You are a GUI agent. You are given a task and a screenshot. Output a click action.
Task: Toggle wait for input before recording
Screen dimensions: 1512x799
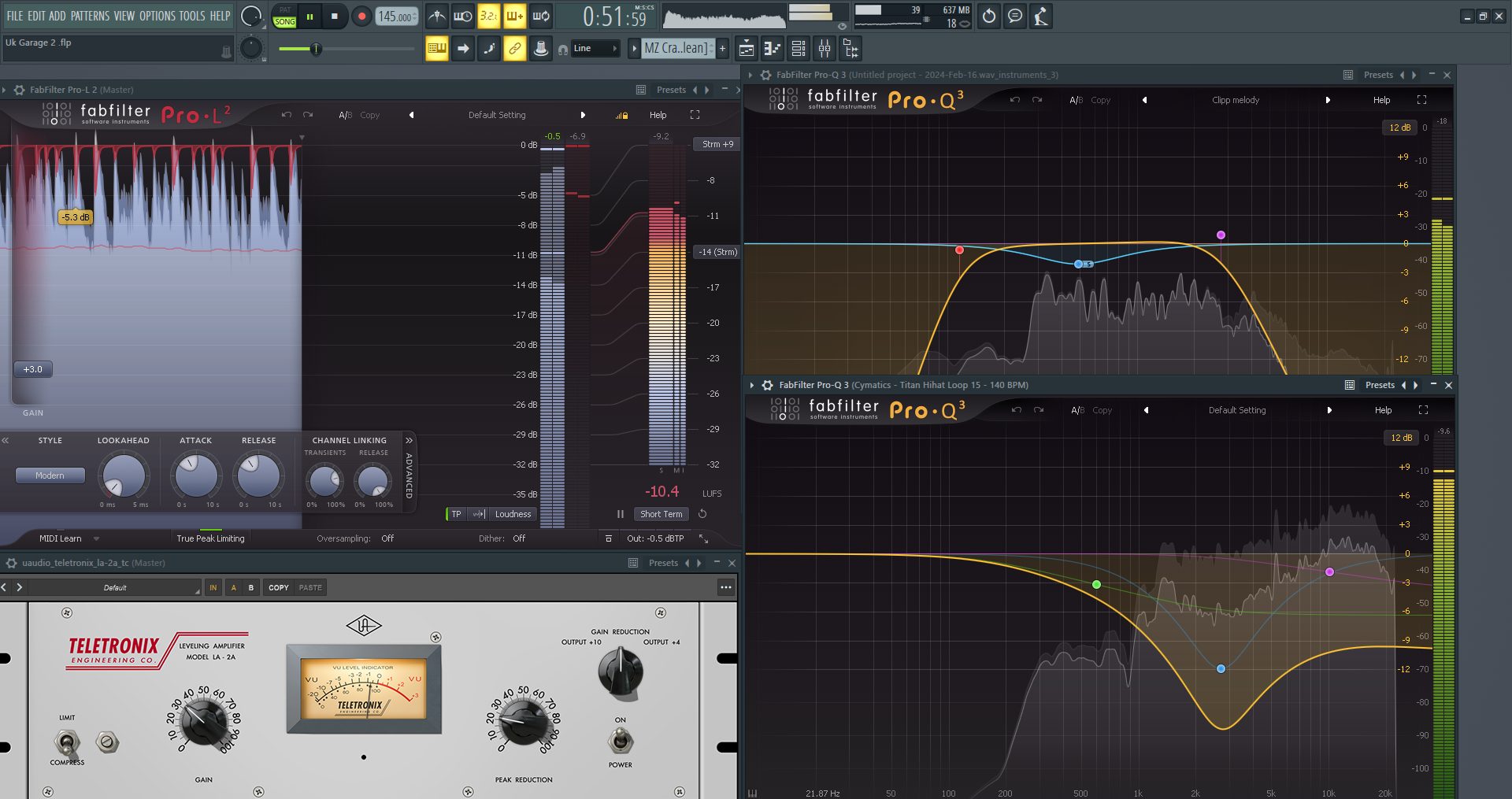463,16
